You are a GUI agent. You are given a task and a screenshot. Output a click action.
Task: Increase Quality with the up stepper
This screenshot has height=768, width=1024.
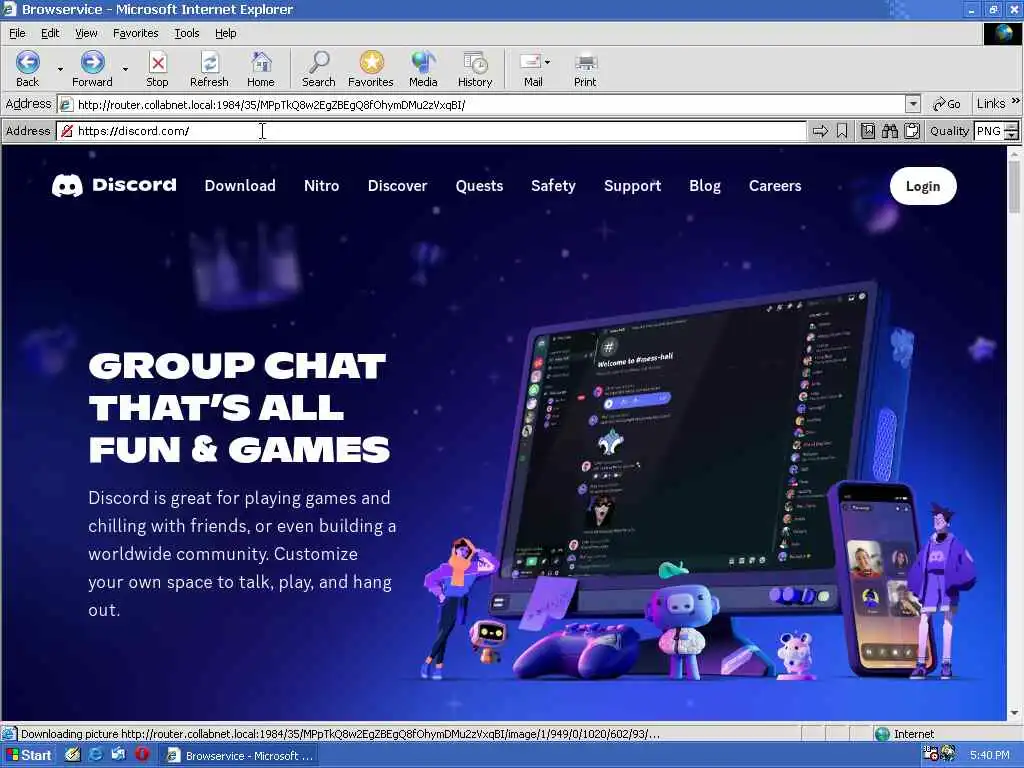point(1012,127)
